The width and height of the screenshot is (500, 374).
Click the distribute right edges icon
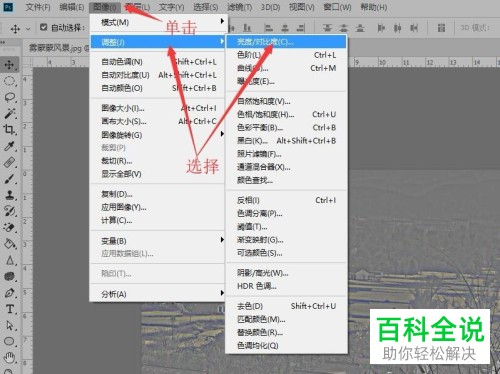[x=414, y=28]
